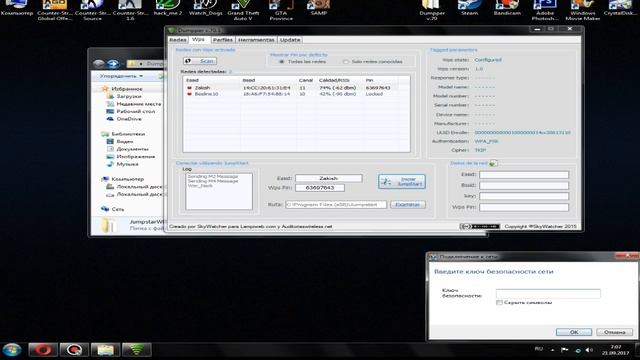Open the Windows Start orb
This screenshot has height=360, width=640.
[12, 350]
